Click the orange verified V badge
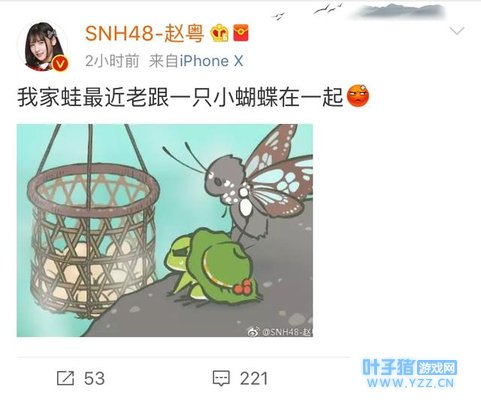The height and width of the screenshot is (400, 481). (60, 63)
